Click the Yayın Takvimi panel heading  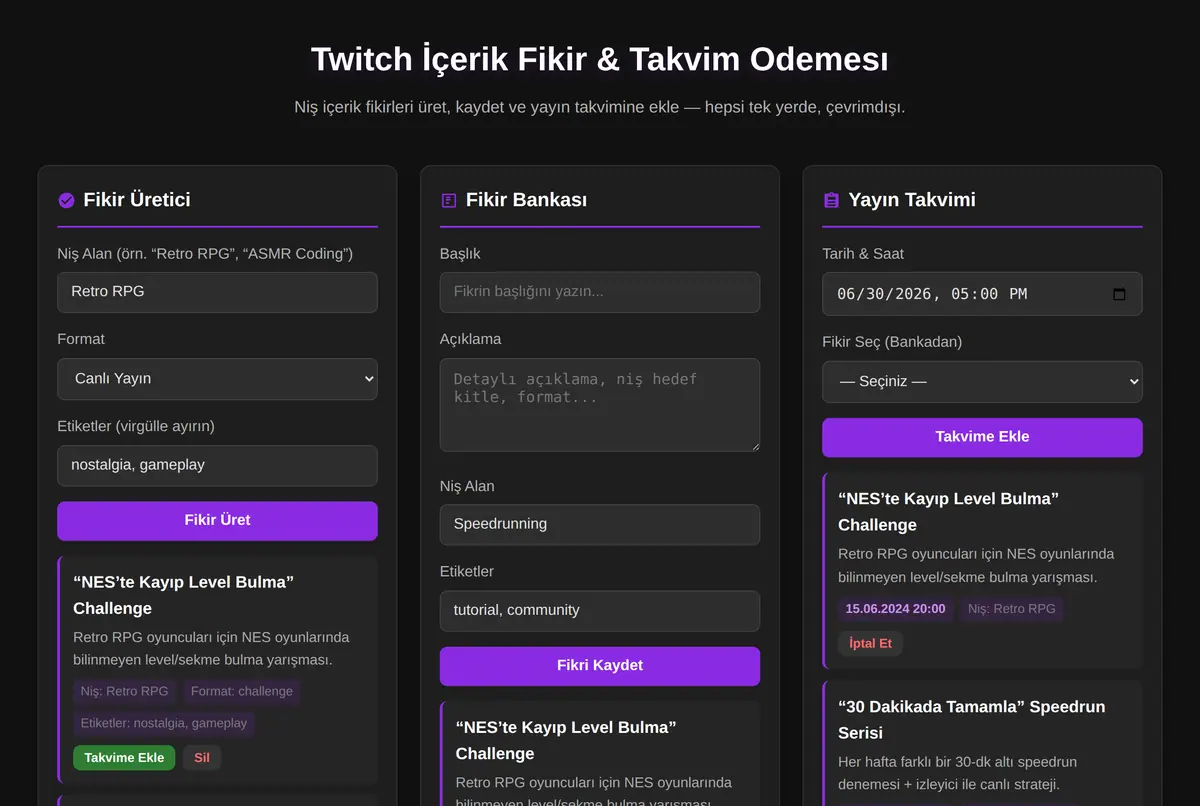click(912, 200)
